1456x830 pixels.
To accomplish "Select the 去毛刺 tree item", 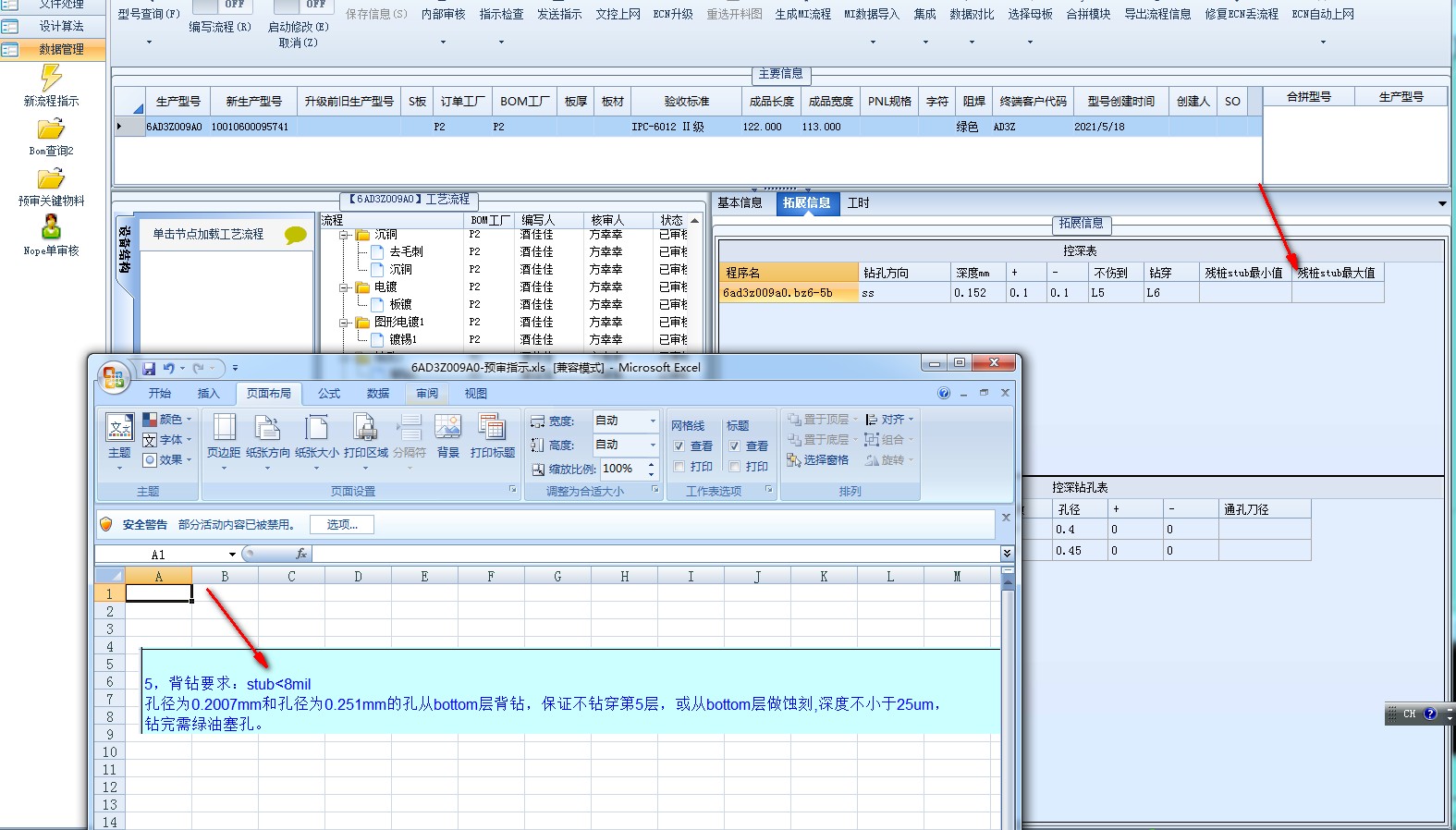I will (406, 252).
